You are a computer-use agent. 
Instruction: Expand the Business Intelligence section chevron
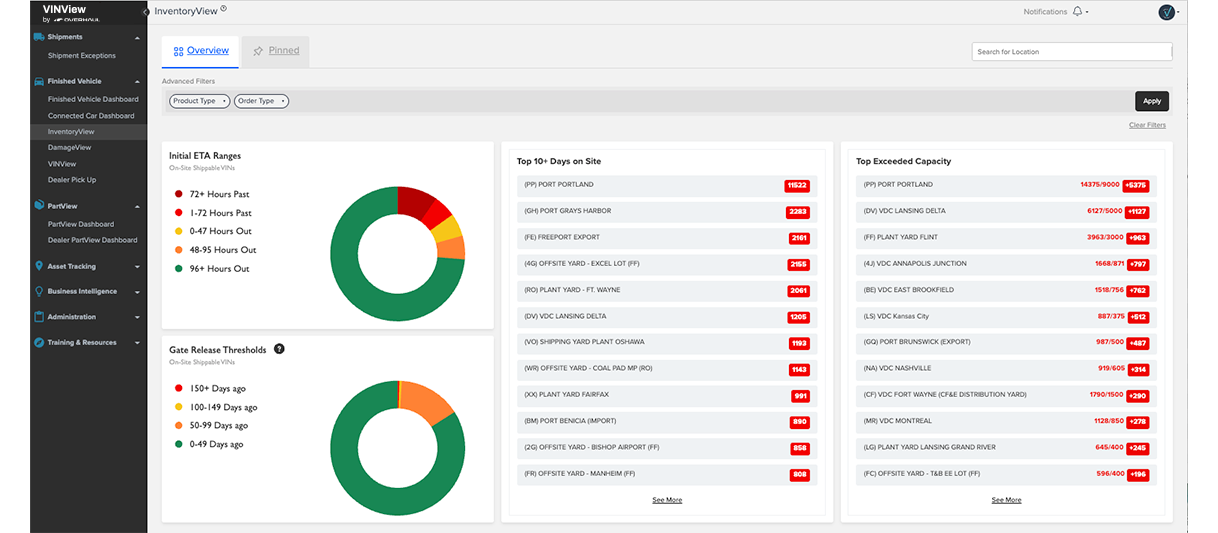(137, 292)
